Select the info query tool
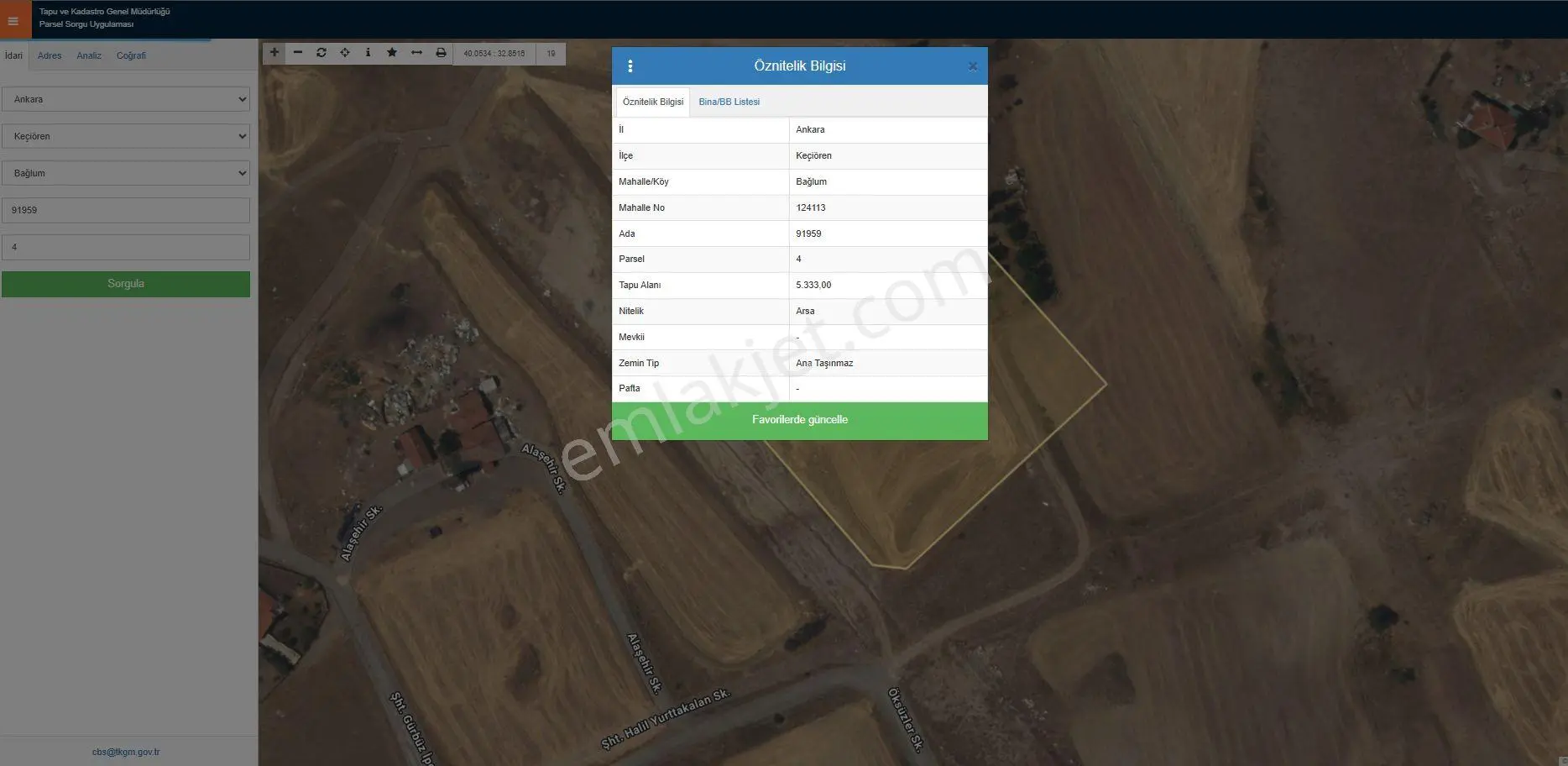The height and width of the screenshot is (766, 1568). click(368, 53)
